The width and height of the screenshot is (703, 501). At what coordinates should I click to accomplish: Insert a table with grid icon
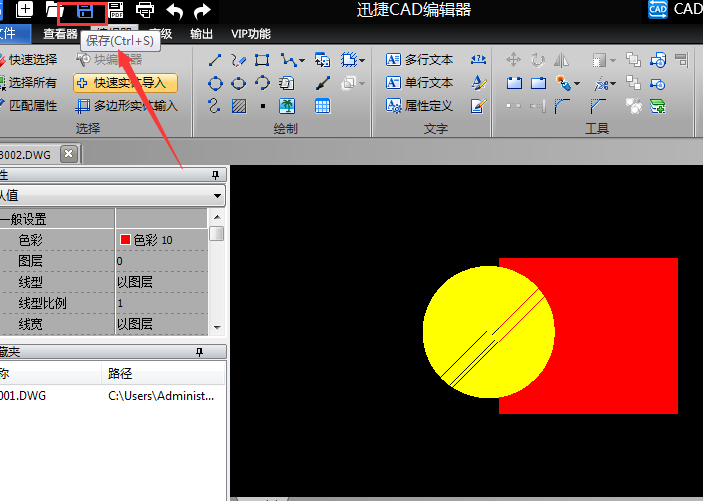[x=322, y=106]
